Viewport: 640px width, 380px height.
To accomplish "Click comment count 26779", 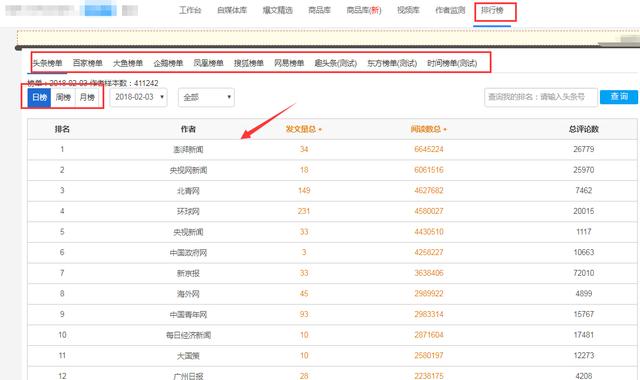I will (x=584, y=149).
